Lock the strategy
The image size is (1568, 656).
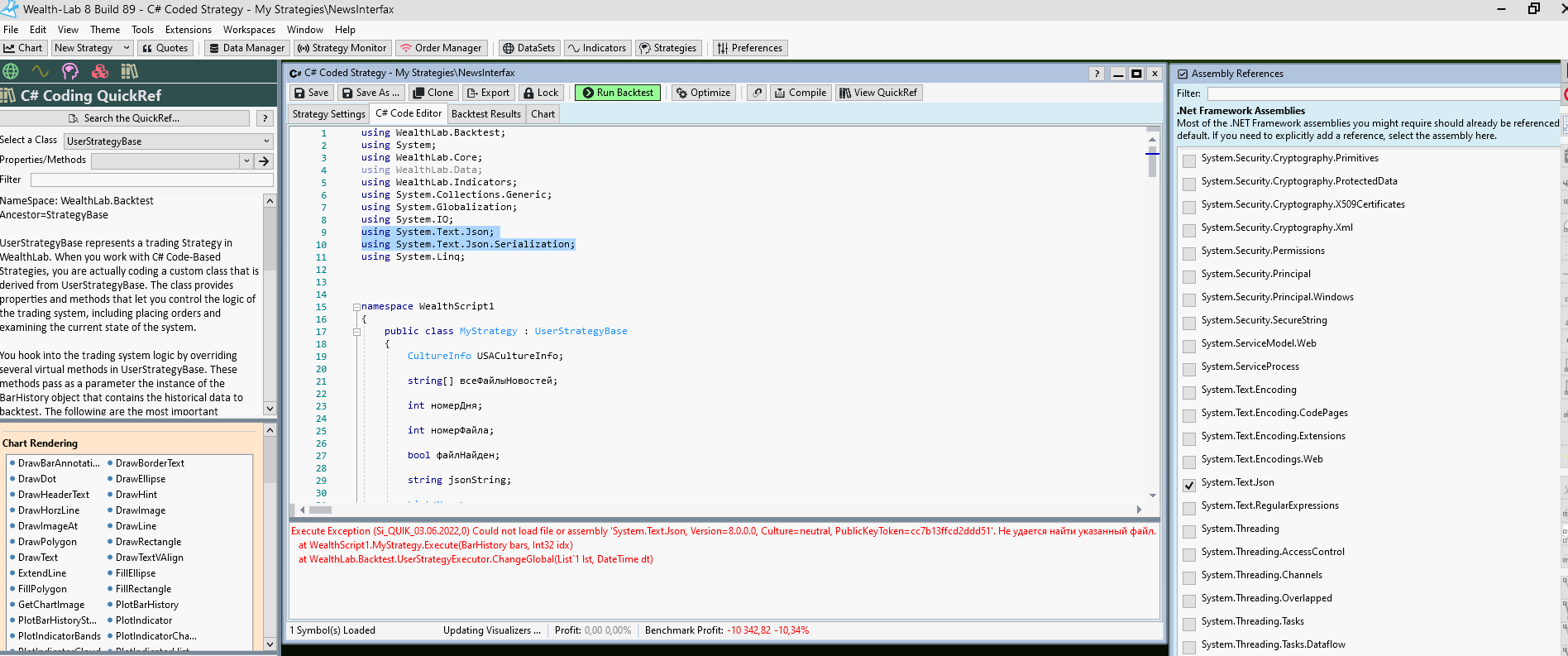click(542, 93)
